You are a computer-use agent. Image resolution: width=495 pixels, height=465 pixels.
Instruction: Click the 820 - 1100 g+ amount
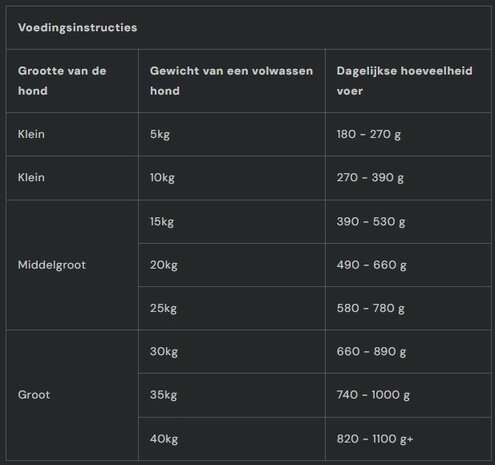coord(375,439)
